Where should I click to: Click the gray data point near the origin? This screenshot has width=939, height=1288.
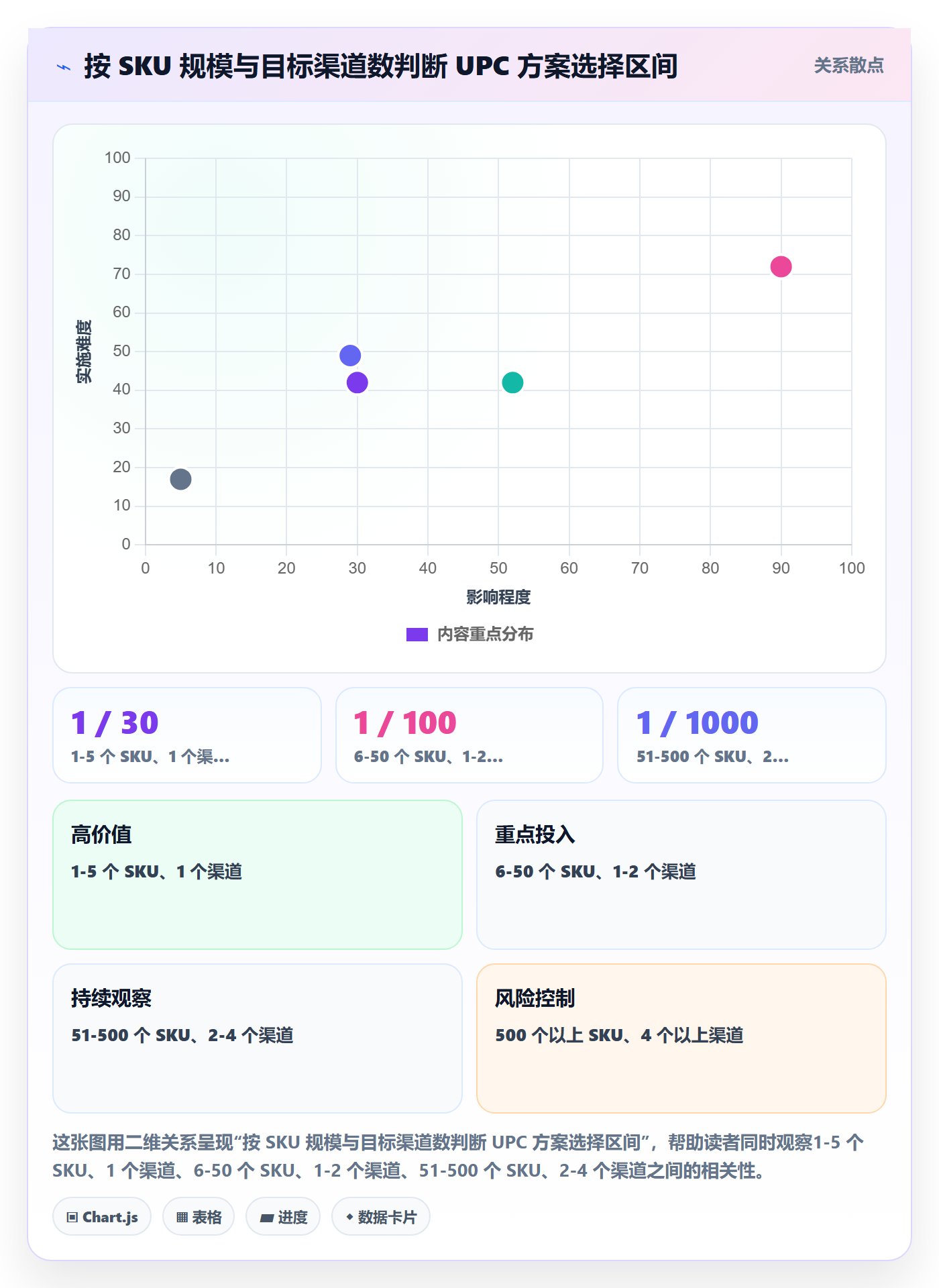tap(180, 479)
